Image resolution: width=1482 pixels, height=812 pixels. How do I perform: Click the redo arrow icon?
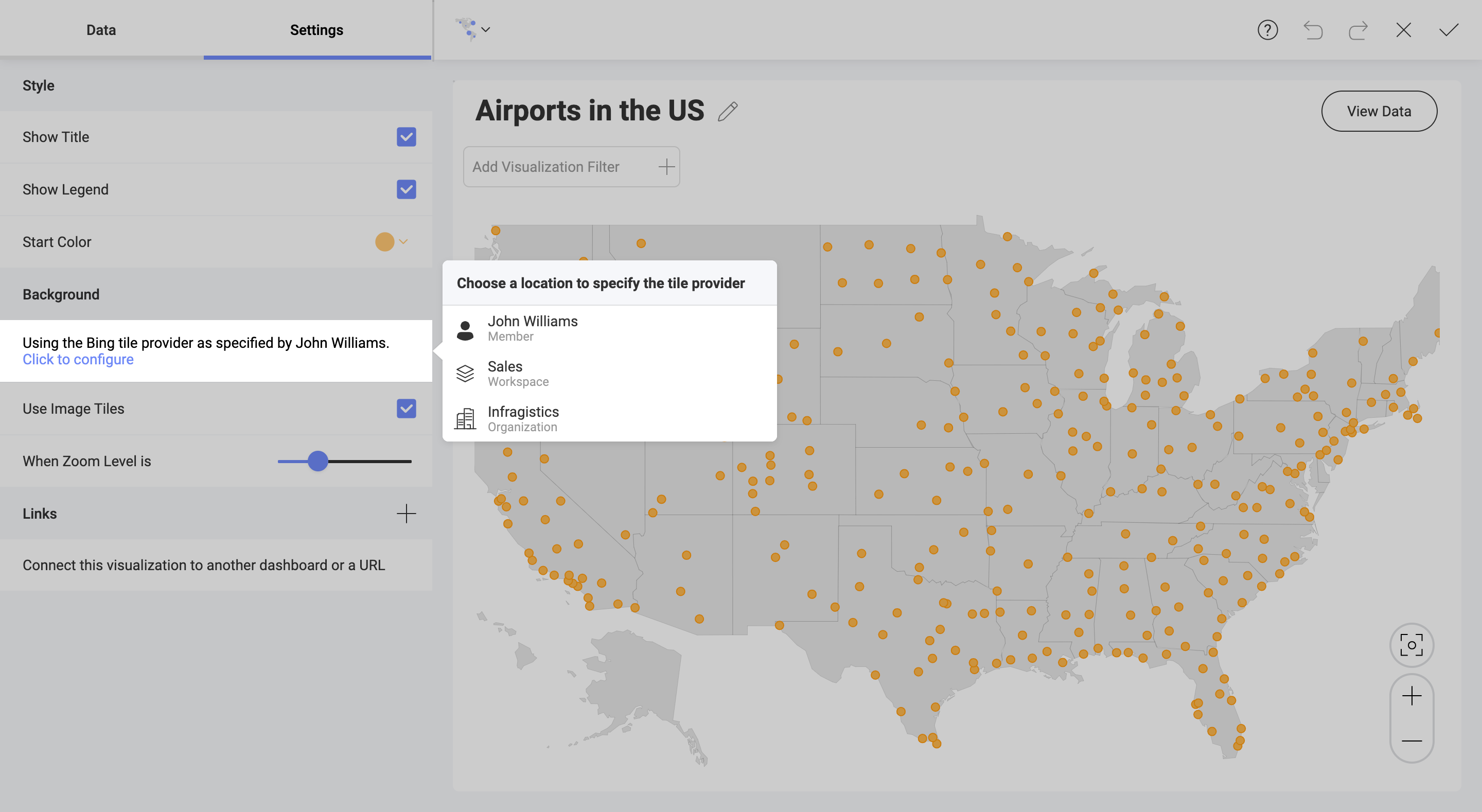click(x=1358, y=30)
